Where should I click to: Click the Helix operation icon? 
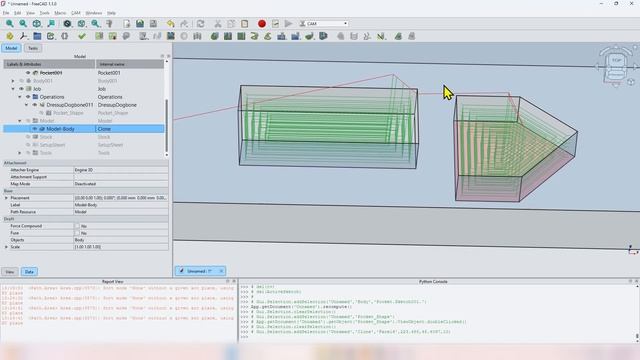click(x=255, y=36)
